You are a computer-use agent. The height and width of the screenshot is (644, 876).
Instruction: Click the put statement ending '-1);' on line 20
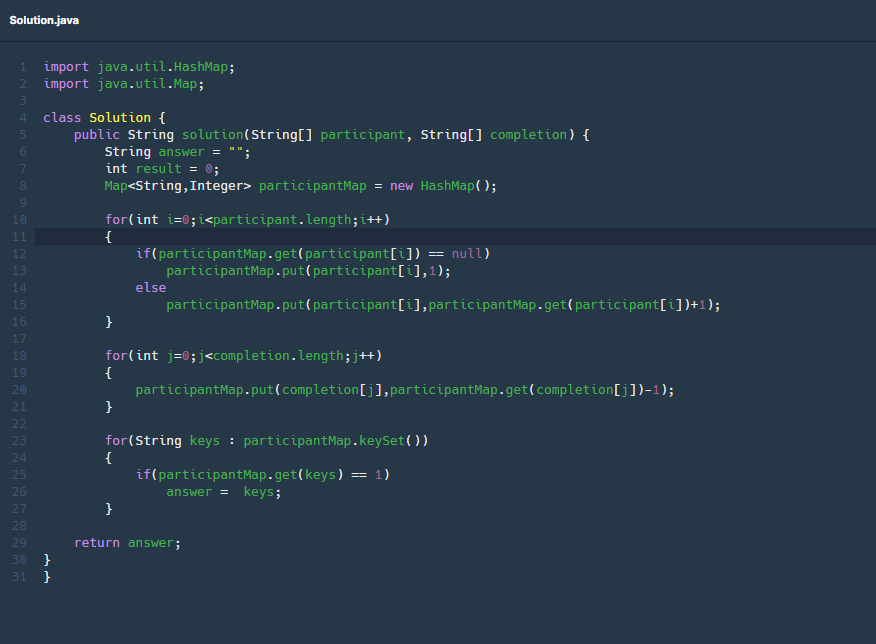[x=404, y=390]
